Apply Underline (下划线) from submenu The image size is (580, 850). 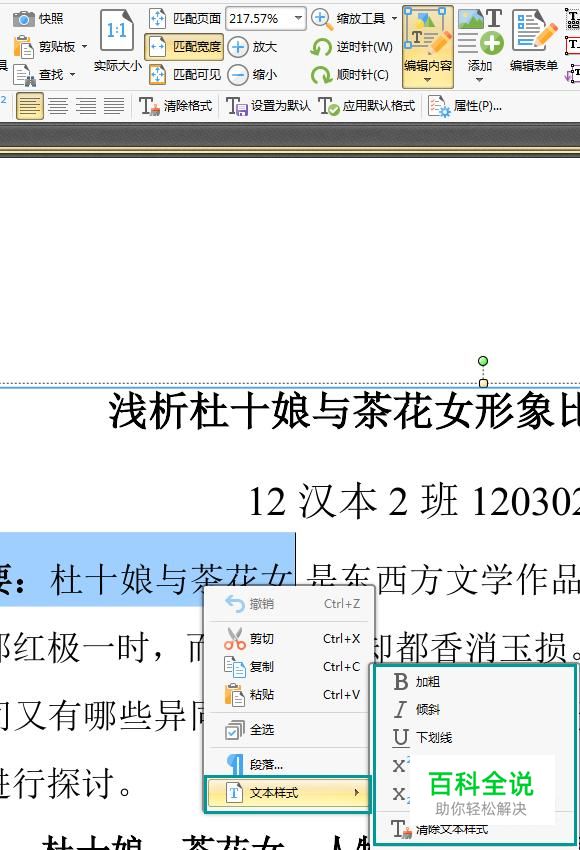click(x=474, y=737)
